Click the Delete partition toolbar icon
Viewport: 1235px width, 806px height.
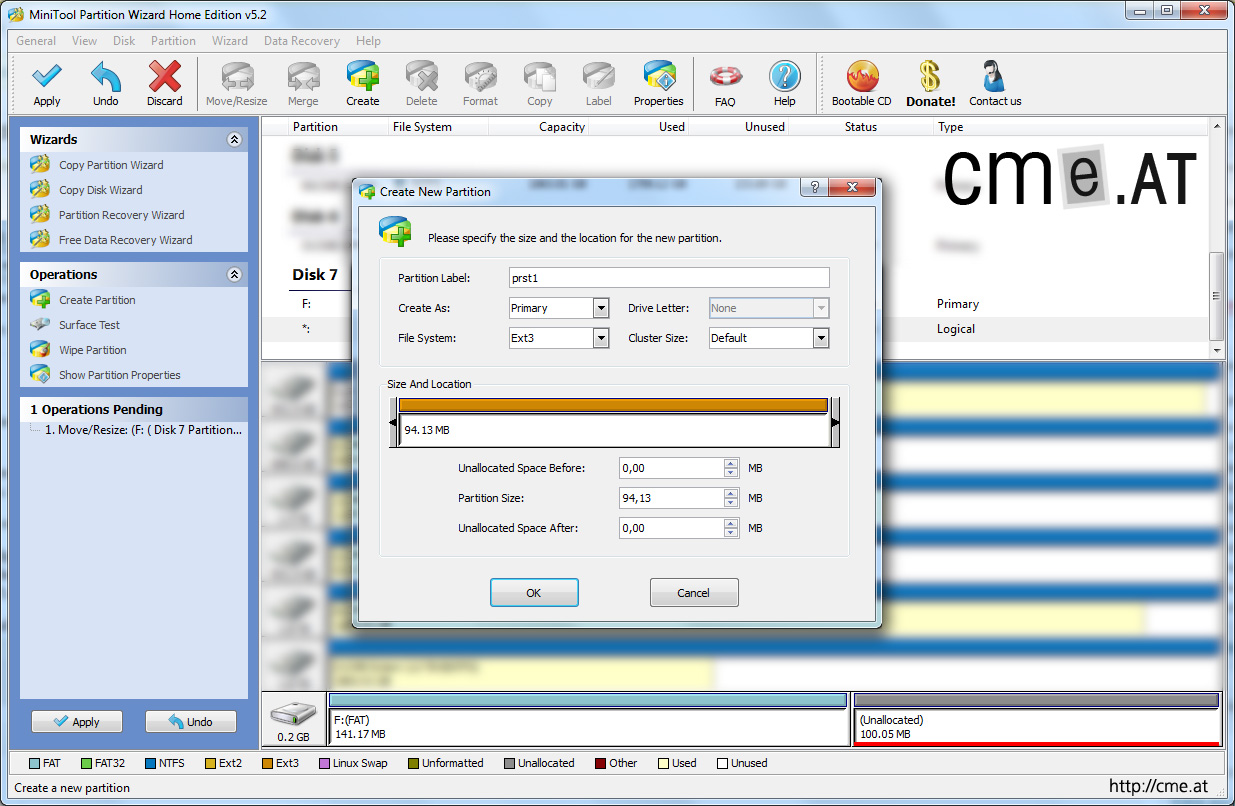pyautogui.click(x=422, y=84)
